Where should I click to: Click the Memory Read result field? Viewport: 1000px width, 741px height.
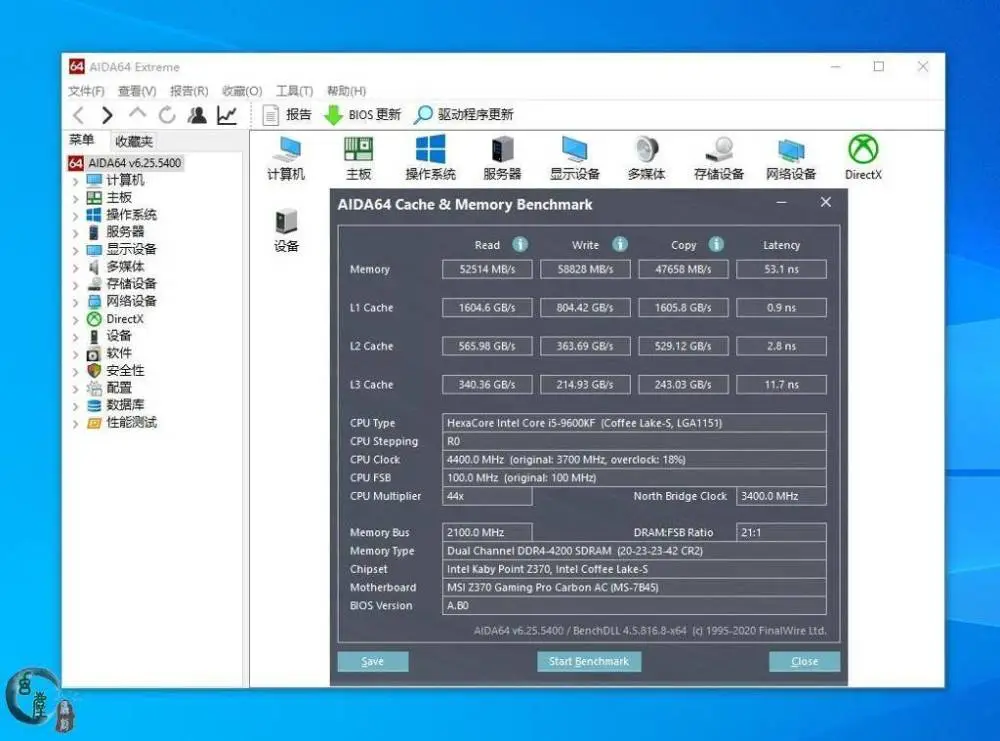click(x=487, y=269)
